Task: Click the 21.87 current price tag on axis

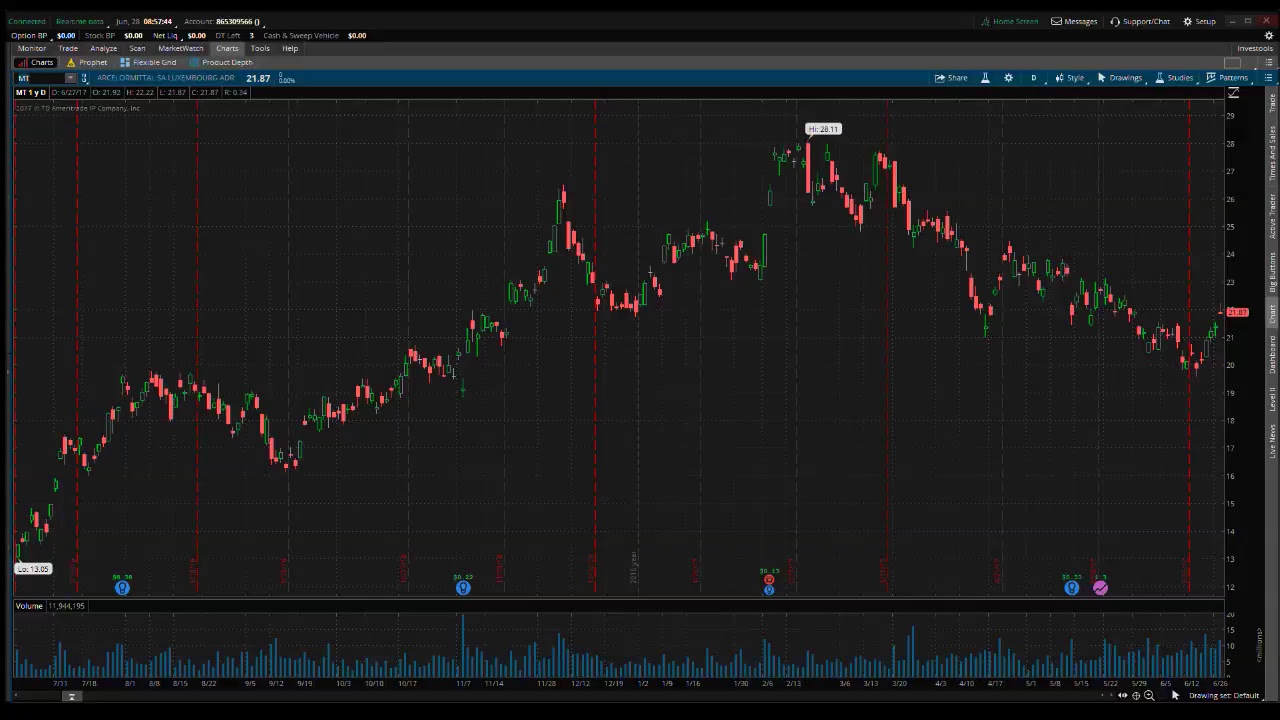Action: 1237,313
